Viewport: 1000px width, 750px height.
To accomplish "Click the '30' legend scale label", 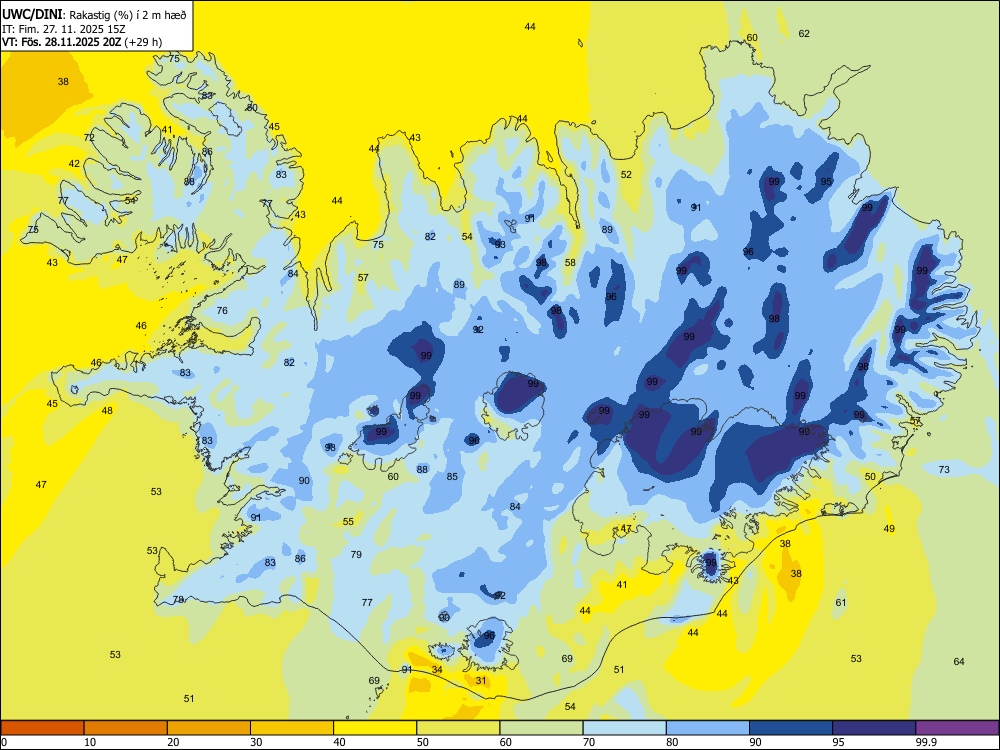I will pyautogui.click(x=256, y=742).
